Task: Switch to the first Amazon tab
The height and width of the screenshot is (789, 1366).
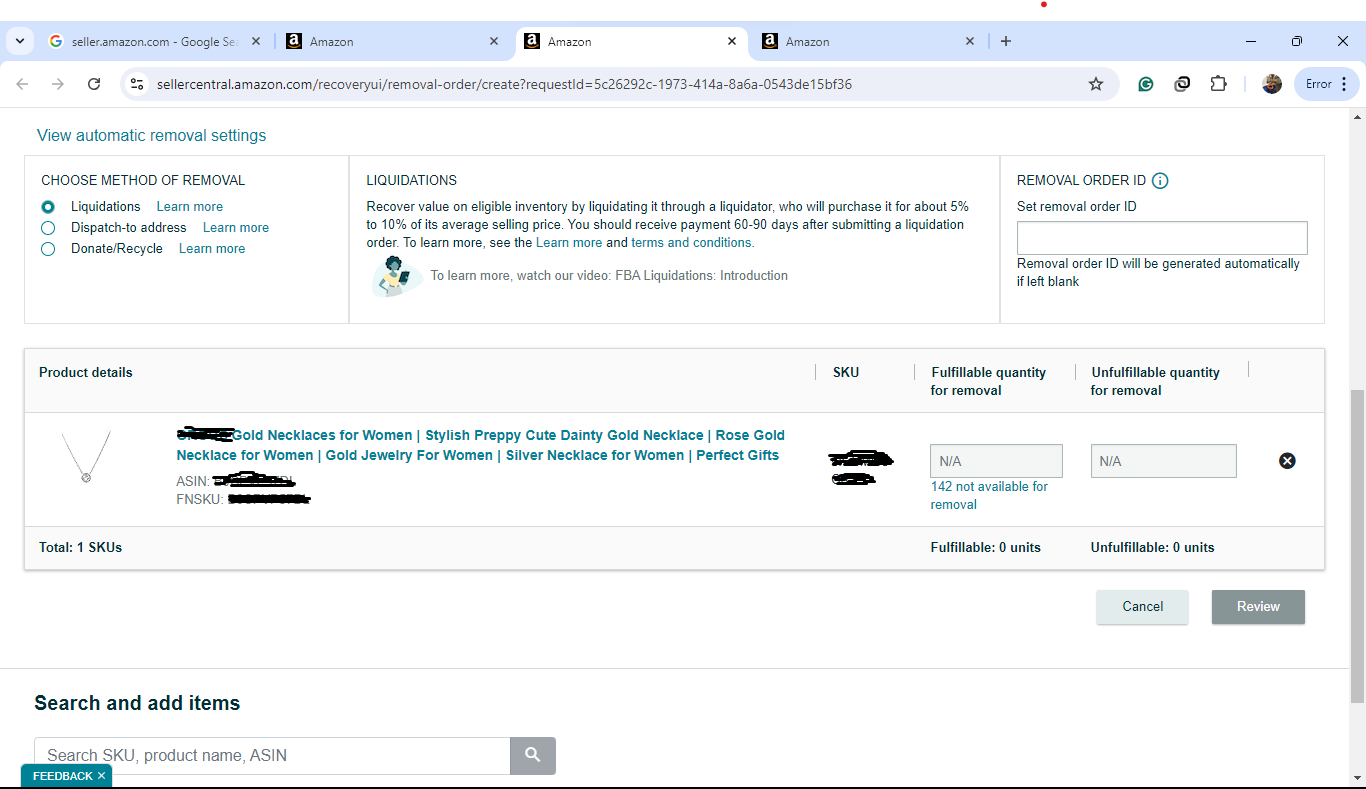Action: pyautogui.click(x=390, y=41)
